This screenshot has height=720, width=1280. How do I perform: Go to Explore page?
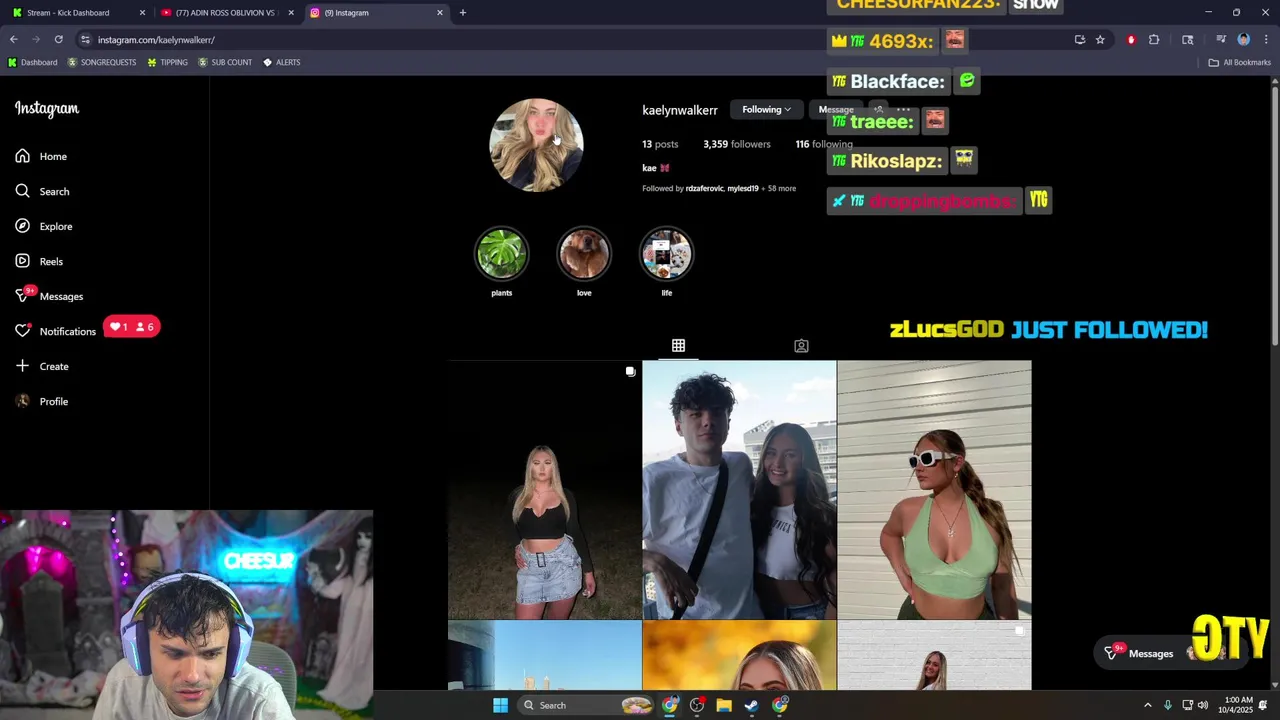[44, 226]
